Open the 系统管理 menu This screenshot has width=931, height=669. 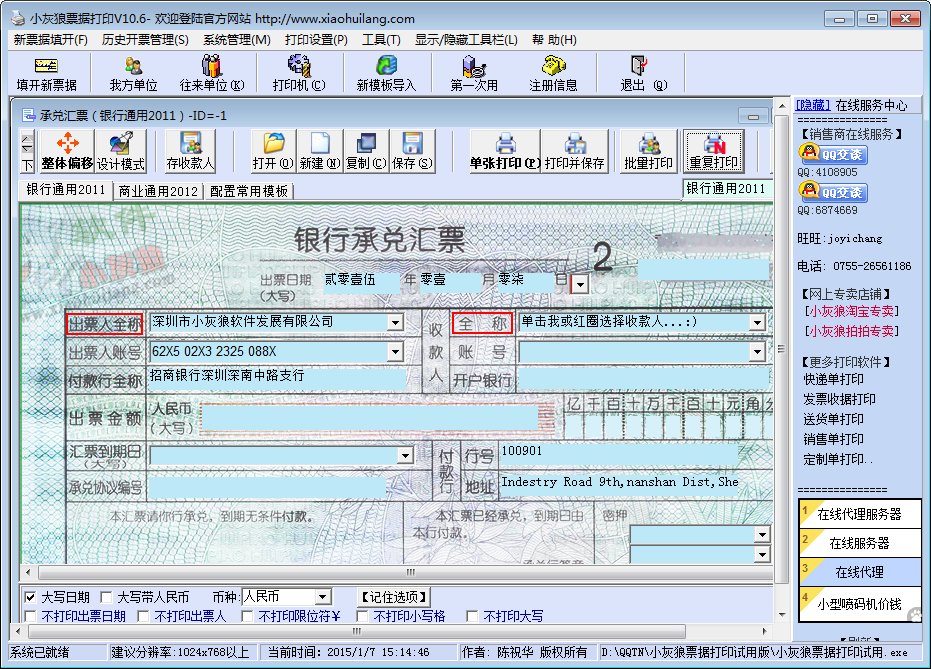coord(236,40)
